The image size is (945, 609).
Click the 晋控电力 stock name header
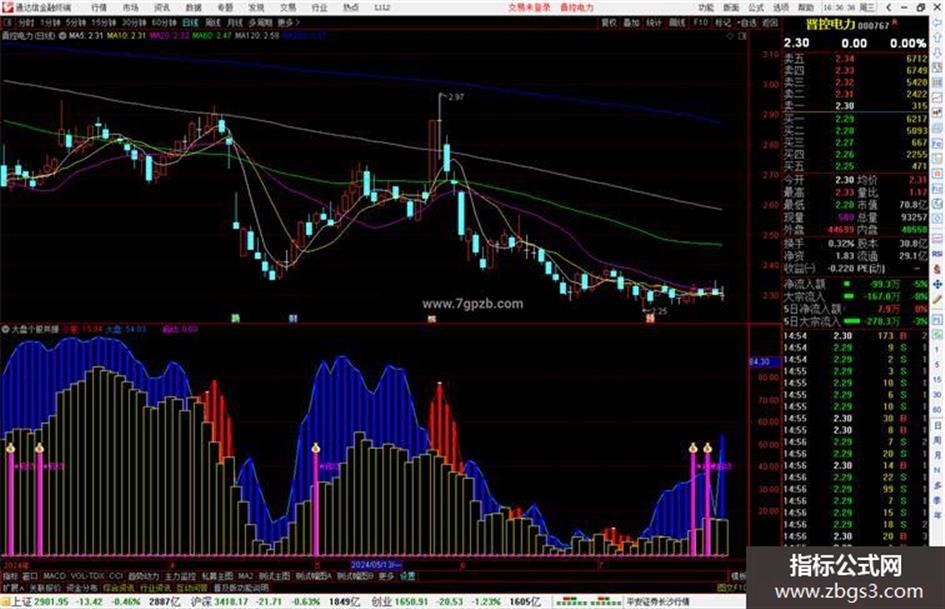coord(830,25)
